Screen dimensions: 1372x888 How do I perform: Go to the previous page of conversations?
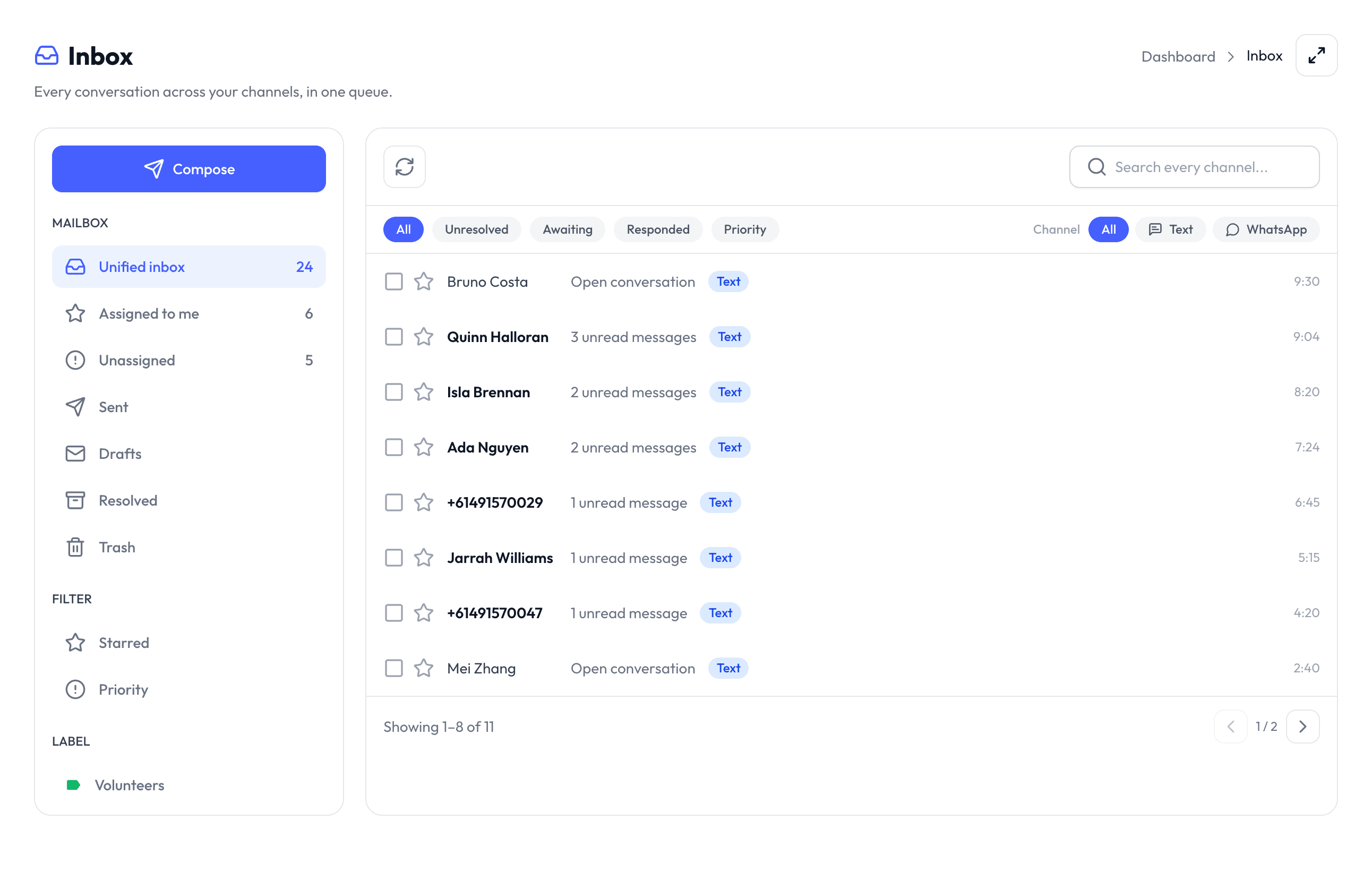(x=1230, y=727)
